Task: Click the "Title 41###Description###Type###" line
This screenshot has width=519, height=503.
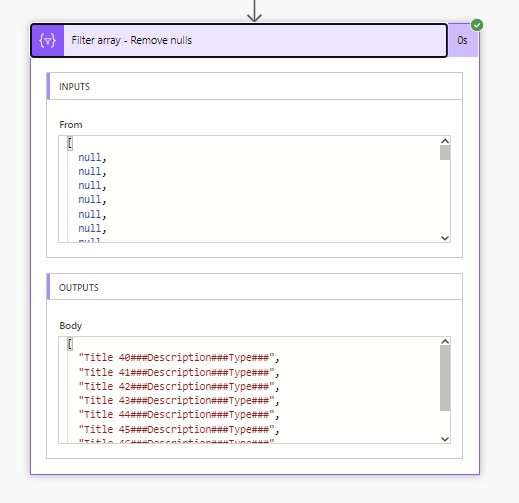Action: click(179, 372)
